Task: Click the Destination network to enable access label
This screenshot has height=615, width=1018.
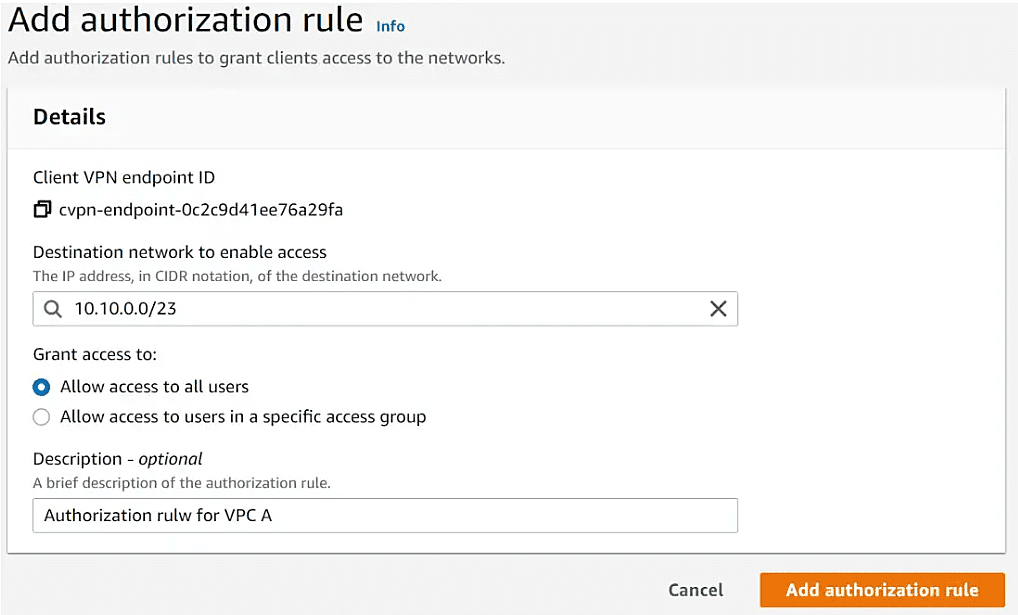Action: [x=180, y=252]
